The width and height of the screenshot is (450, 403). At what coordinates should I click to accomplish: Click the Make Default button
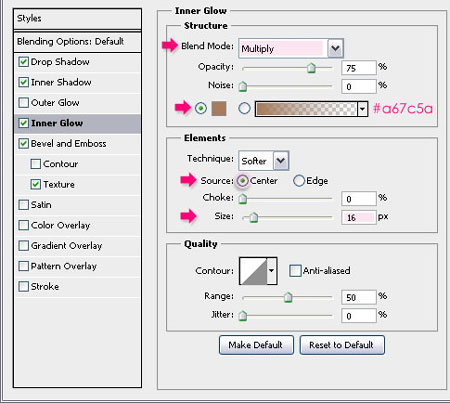pos(256,345)
